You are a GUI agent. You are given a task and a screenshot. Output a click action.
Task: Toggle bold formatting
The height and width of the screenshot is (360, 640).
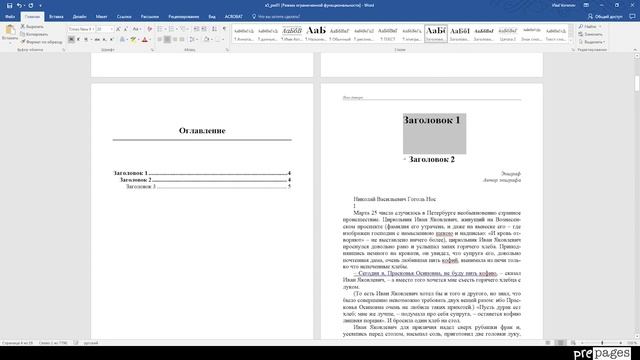coord(71,40)
